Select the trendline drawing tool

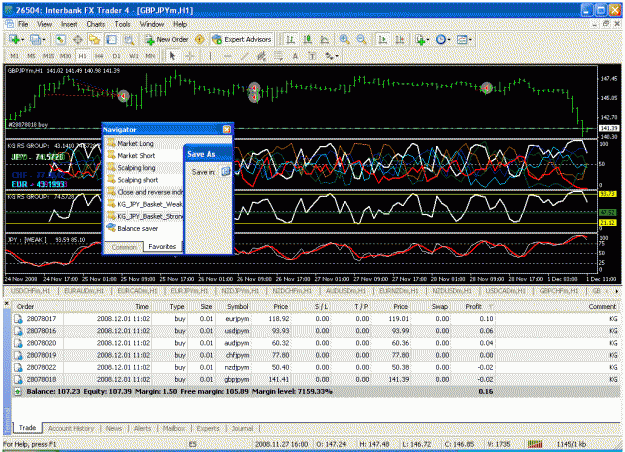click(244, 56)
